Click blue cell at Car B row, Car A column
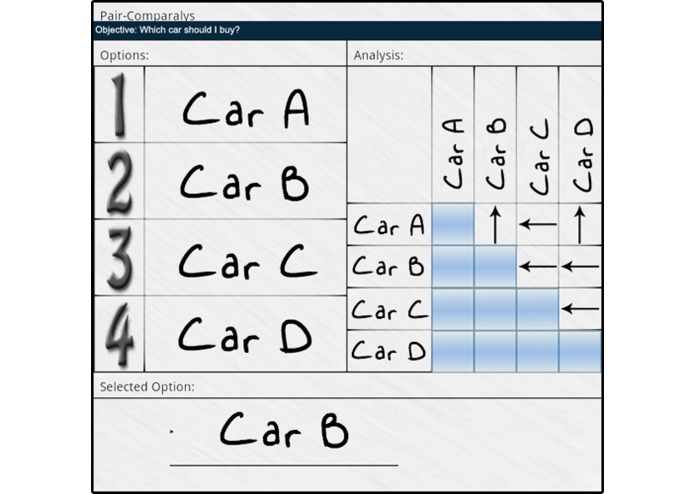Viewport: 695px width, 494px height. 453,266
